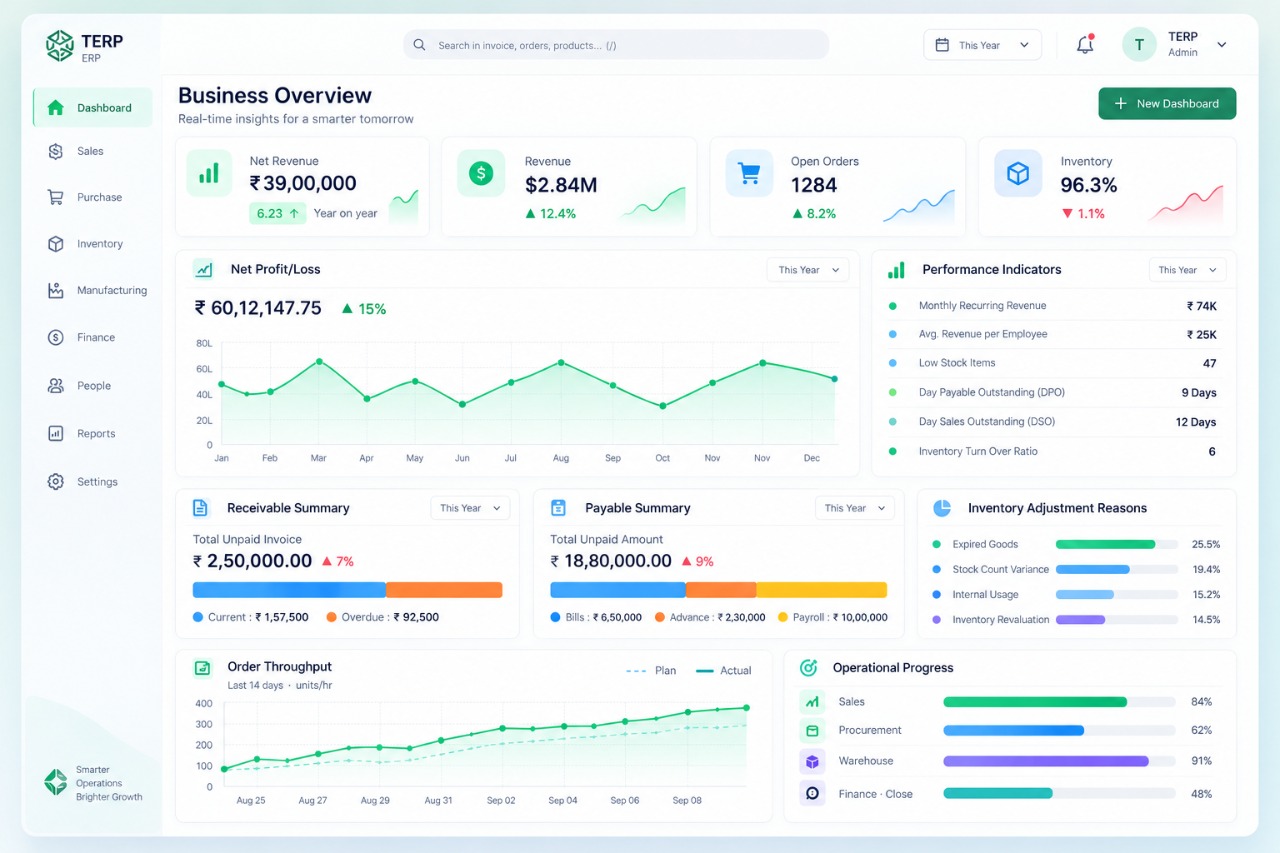Click the Performance Indicators bars icon
This screenshot has width=1280, height=853.
pos(896,270)
